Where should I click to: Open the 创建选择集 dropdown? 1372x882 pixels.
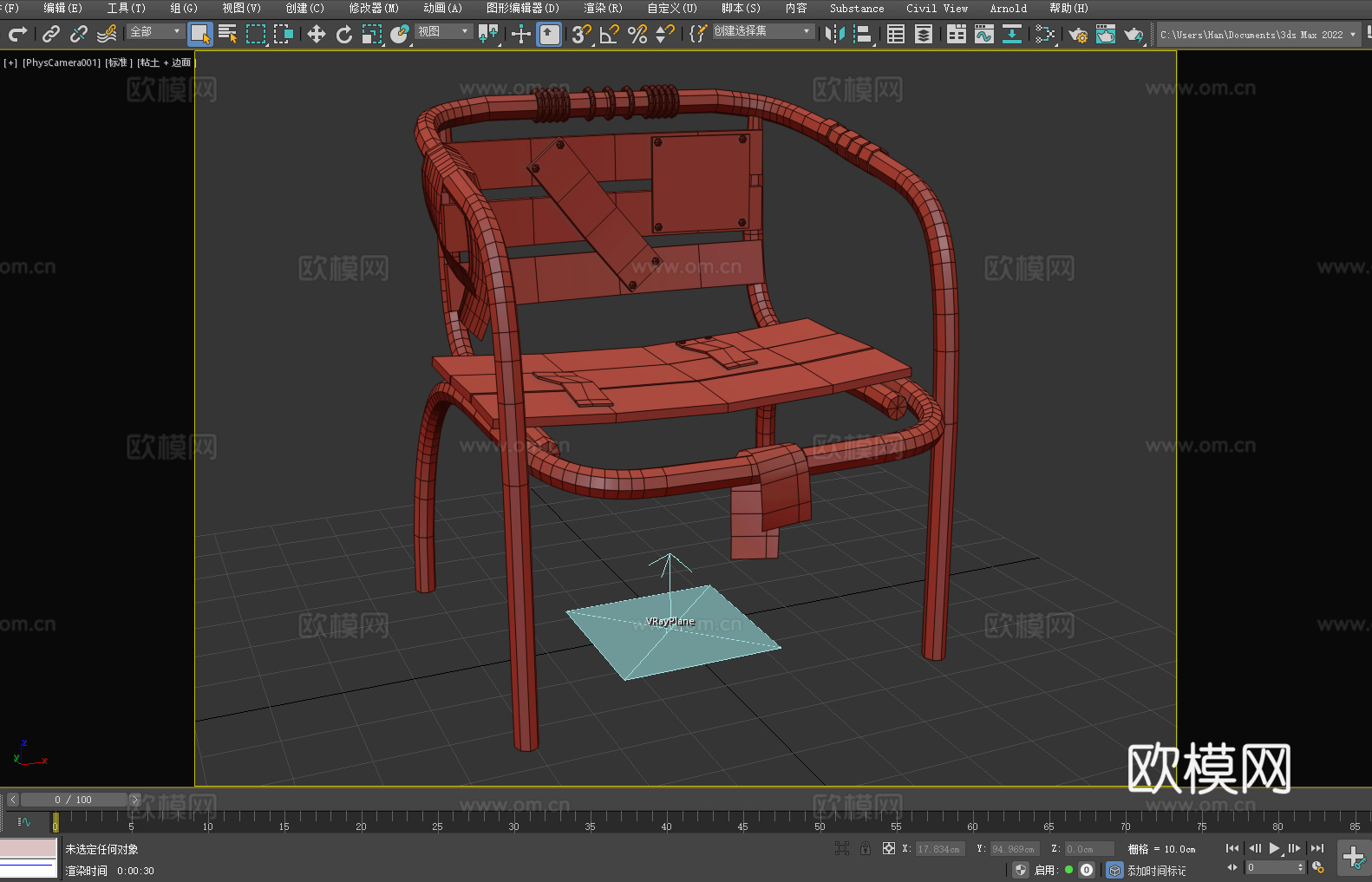[763, 31]
